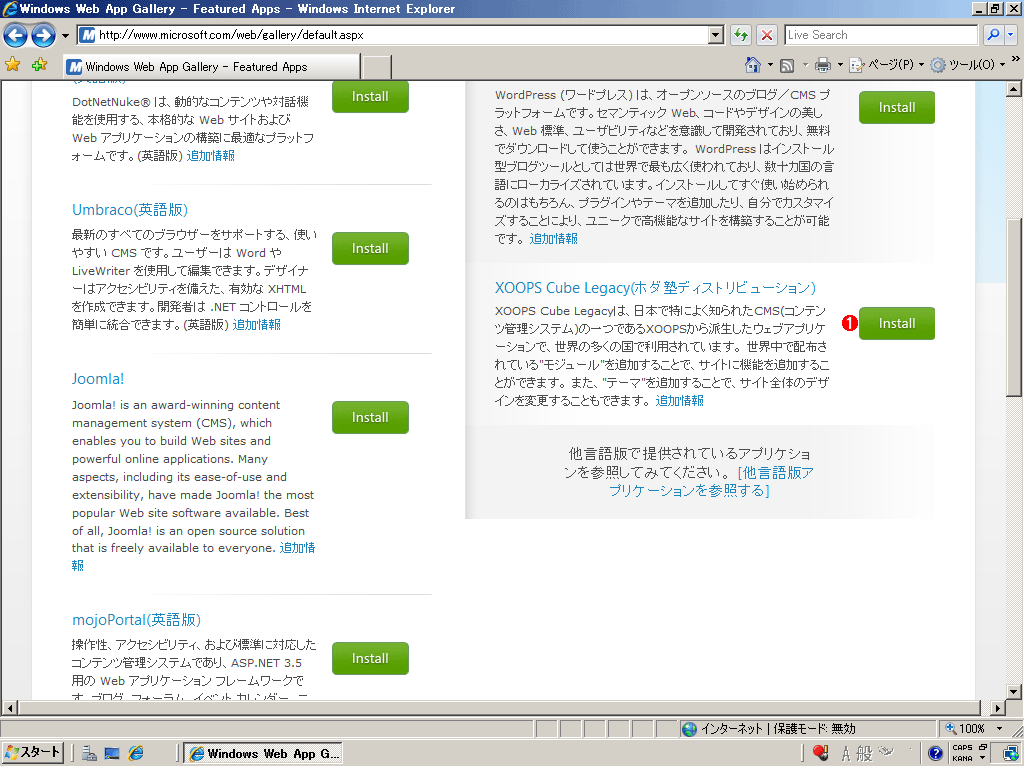Expand the Print options dropdown arrow
The image size is (1024, 766).
pyautogui.click(x=840, y=65)
